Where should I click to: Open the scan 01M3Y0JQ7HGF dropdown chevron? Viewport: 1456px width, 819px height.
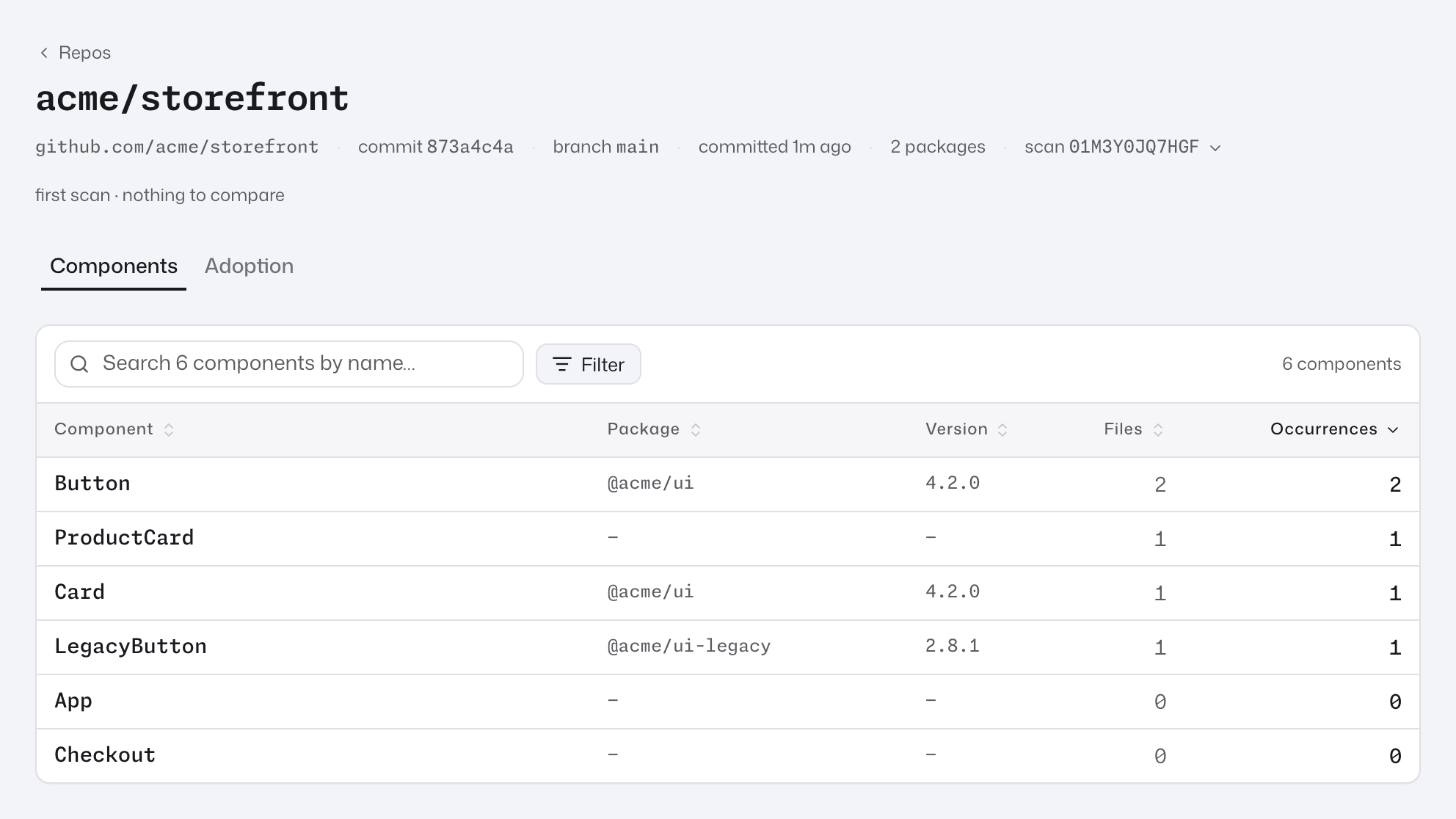coord(1215,148)
